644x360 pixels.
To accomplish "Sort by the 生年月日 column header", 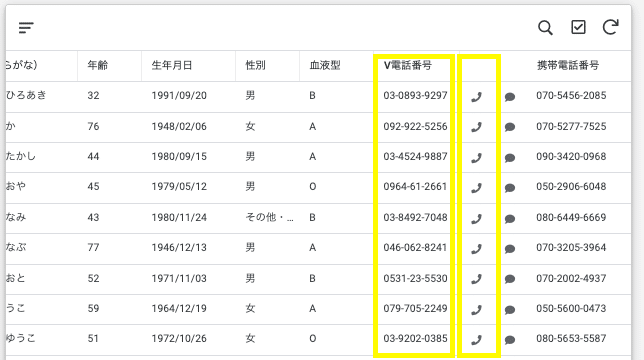I will 172,65.
